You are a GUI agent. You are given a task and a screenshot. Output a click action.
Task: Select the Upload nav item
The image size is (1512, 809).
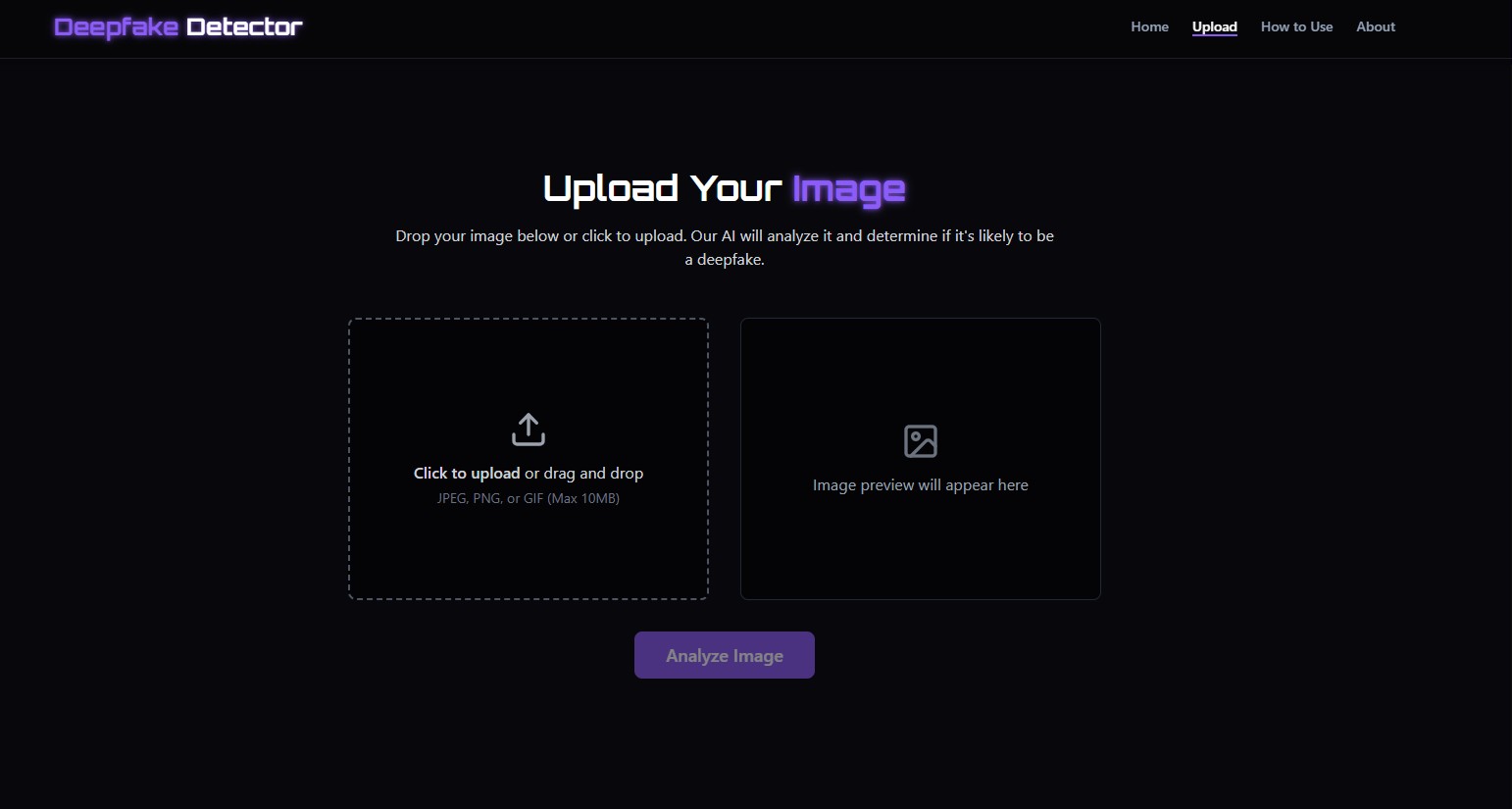pos(1214,26)
